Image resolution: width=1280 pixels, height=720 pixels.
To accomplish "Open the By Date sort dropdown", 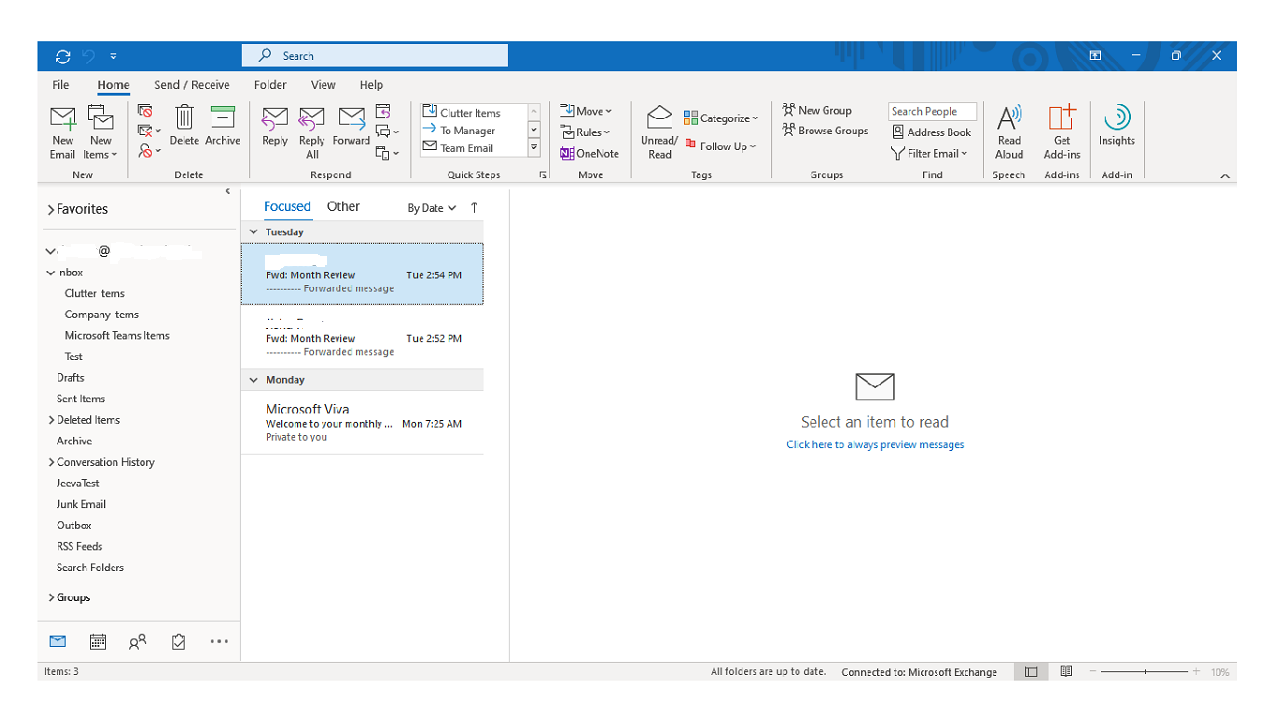I will [x=431, y=208].
